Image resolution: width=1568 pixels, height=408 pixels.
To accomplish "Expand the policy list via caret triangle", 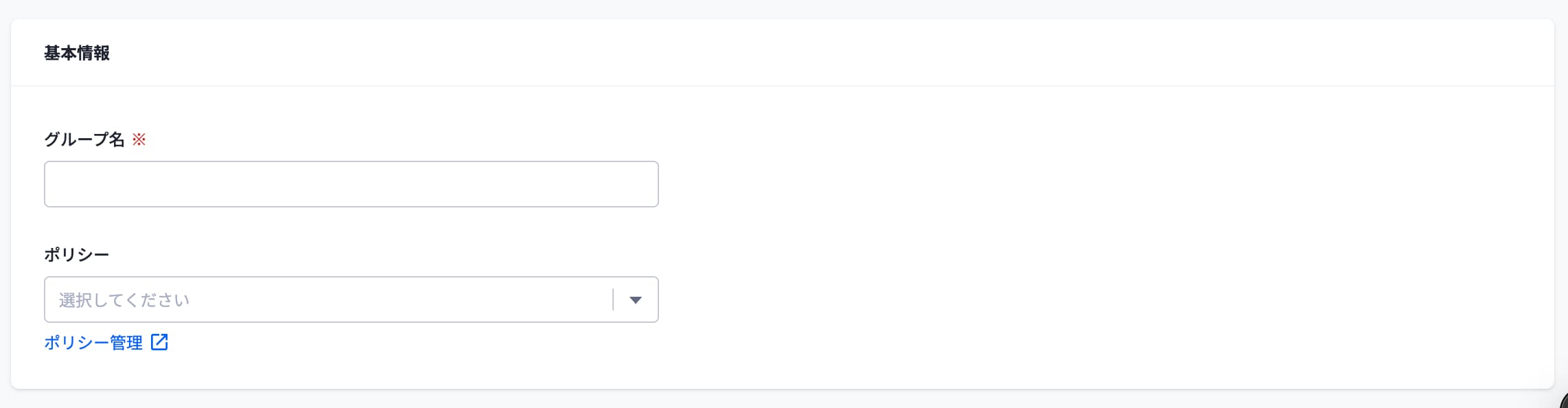I will 636,300.
